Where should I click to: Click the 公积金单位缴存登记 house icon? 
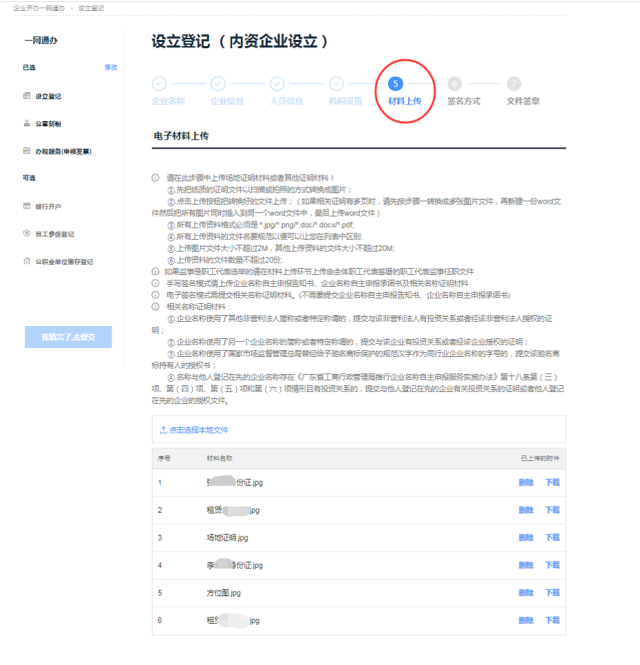coord(27,261)
